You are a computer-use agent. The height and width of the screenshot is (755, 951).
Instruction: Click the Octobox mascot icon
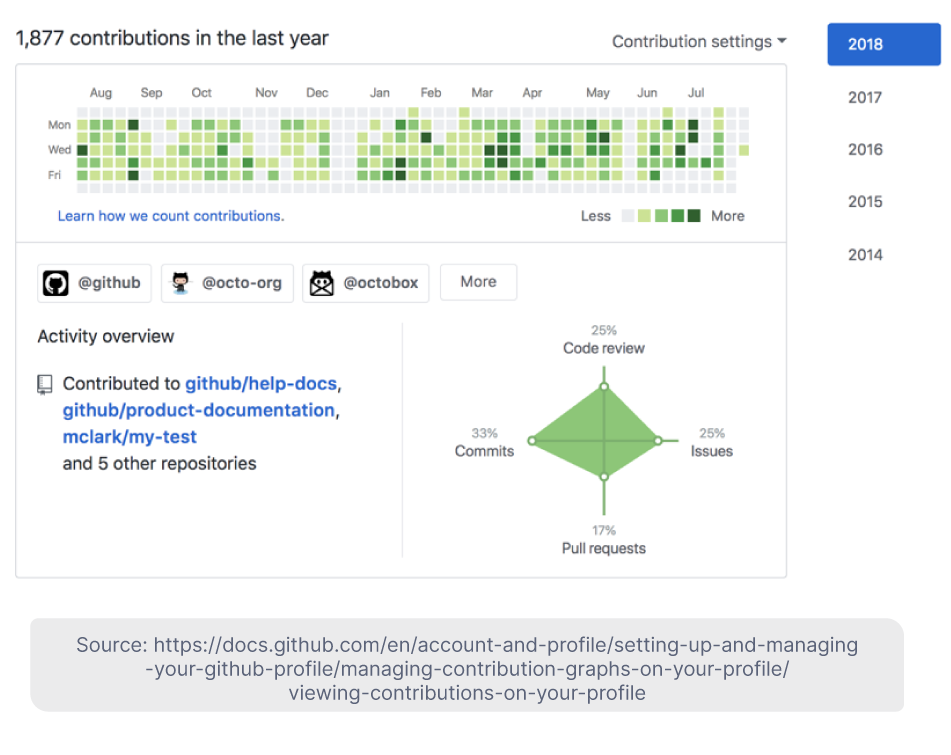point(322,283)
